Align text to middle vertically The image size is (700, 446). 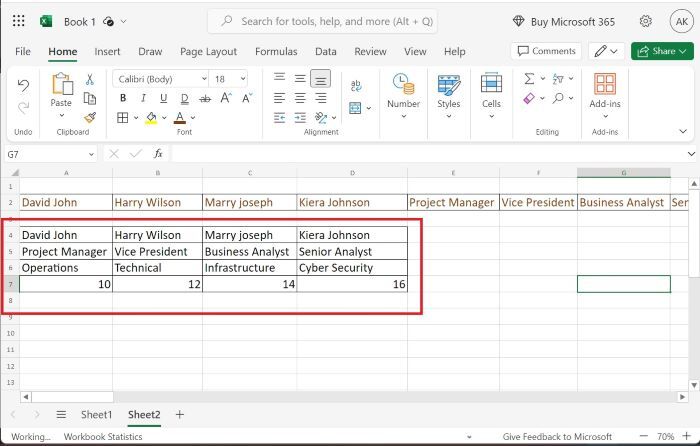[300, 79]
